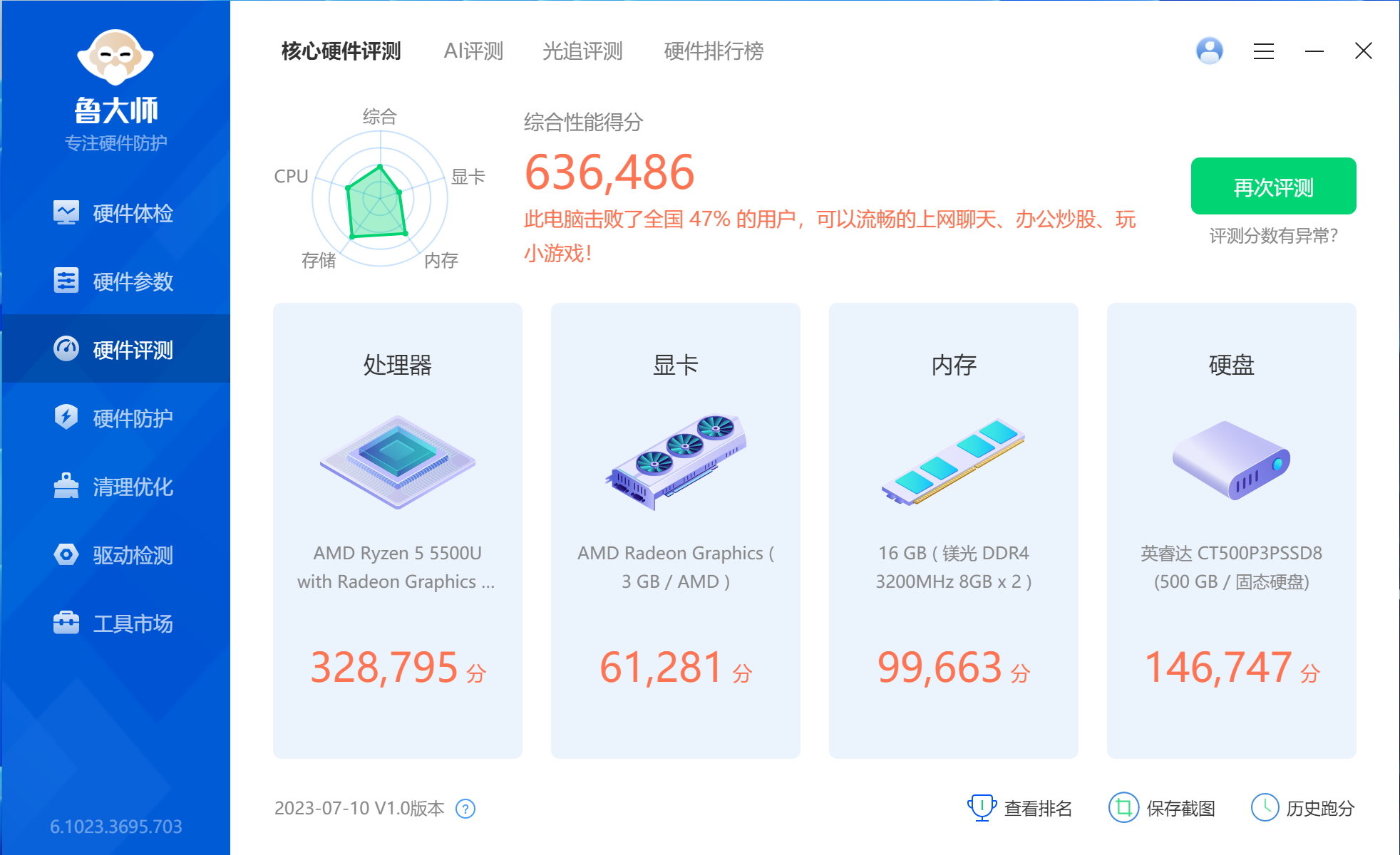Screen dimensions: 1400x855
Task: Click the graphics score 61,281
Action: tap(662, 668)
